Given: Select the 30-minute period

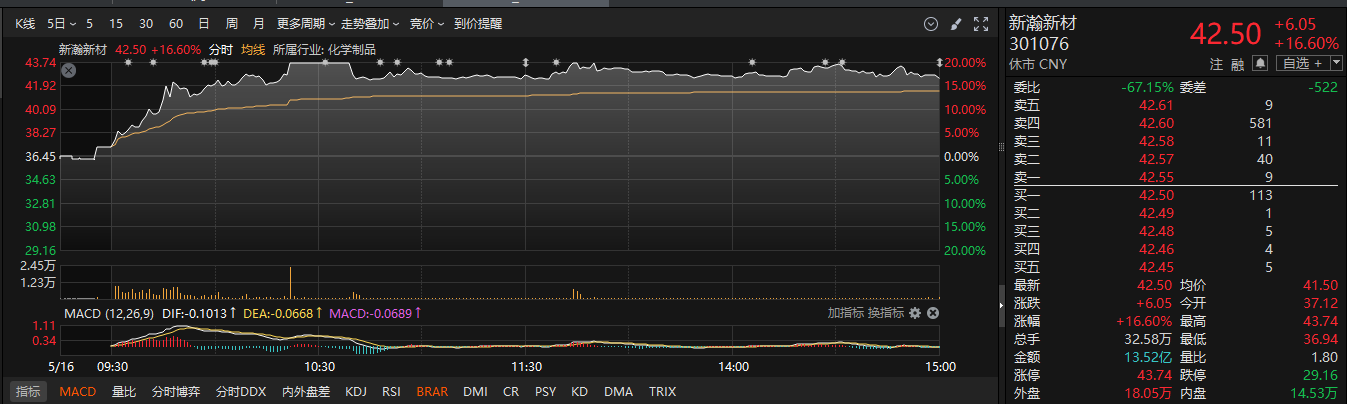Looking at the screenshot, I should coord(146,23).
